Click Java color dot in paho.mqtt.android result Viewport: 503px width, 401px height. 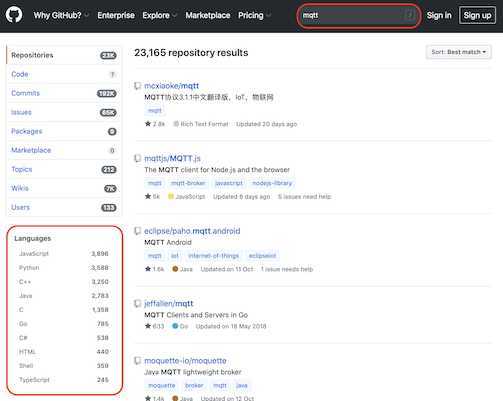click(x=175, y=269)
